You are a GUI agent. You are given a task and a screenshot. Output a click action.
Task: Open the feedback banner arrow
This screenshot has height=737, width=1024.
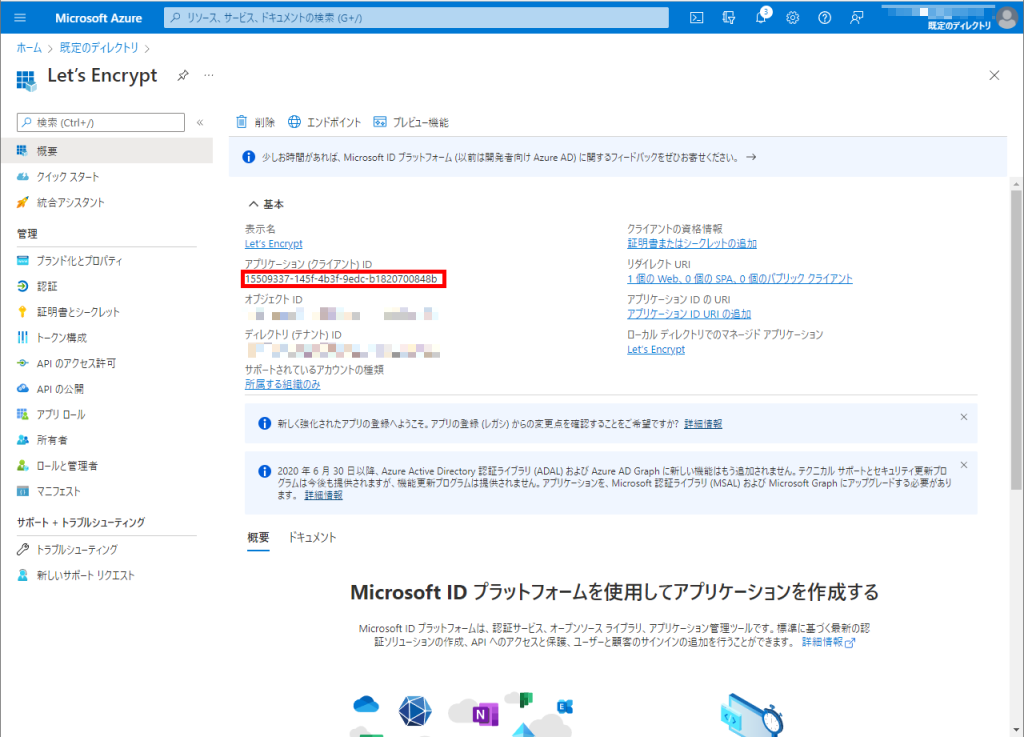click(x=751, y=157)
